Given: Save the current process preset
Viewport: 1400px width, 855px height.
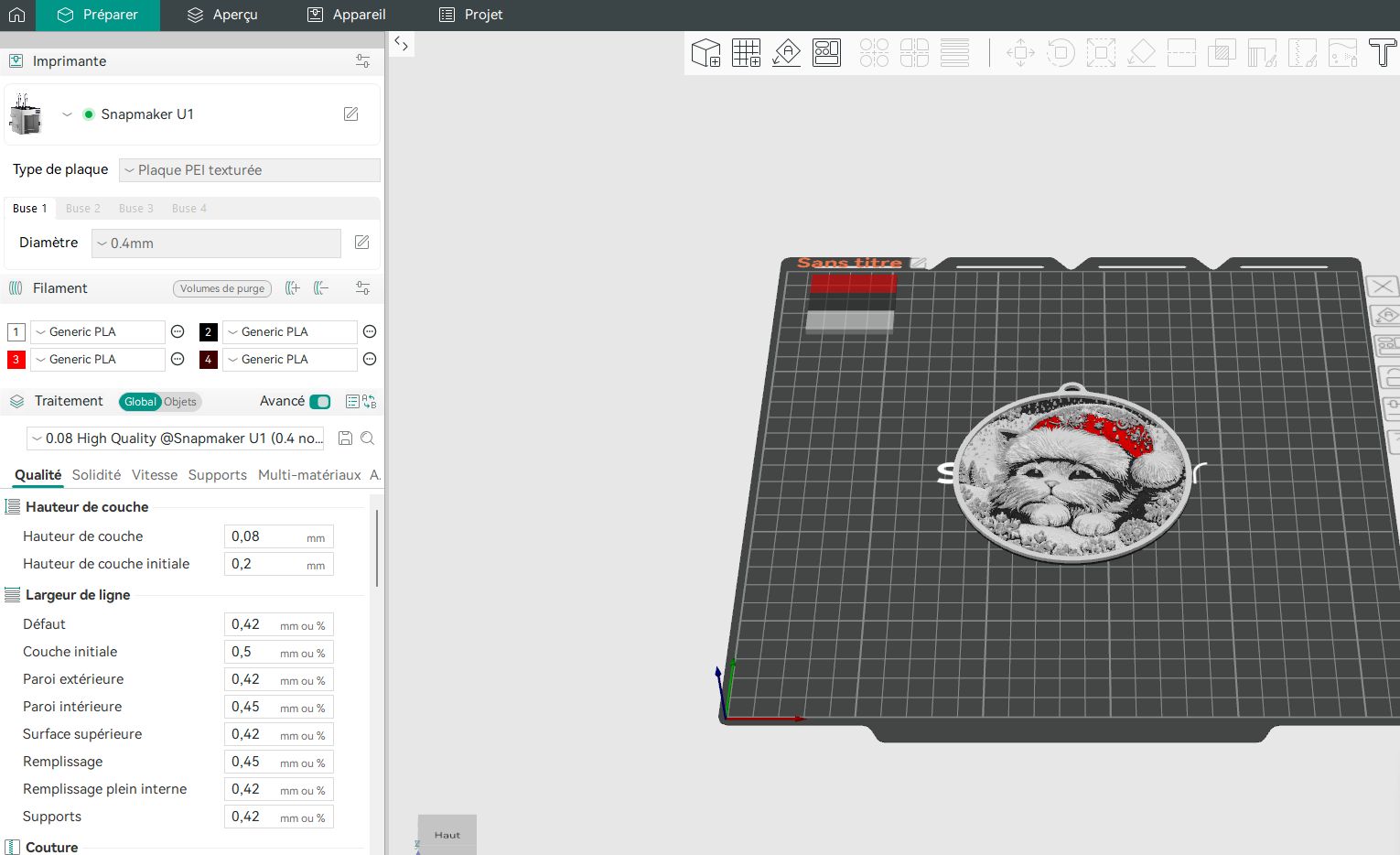Looking at the screenshot, I should pyautogui.click(x=345, y=438).
